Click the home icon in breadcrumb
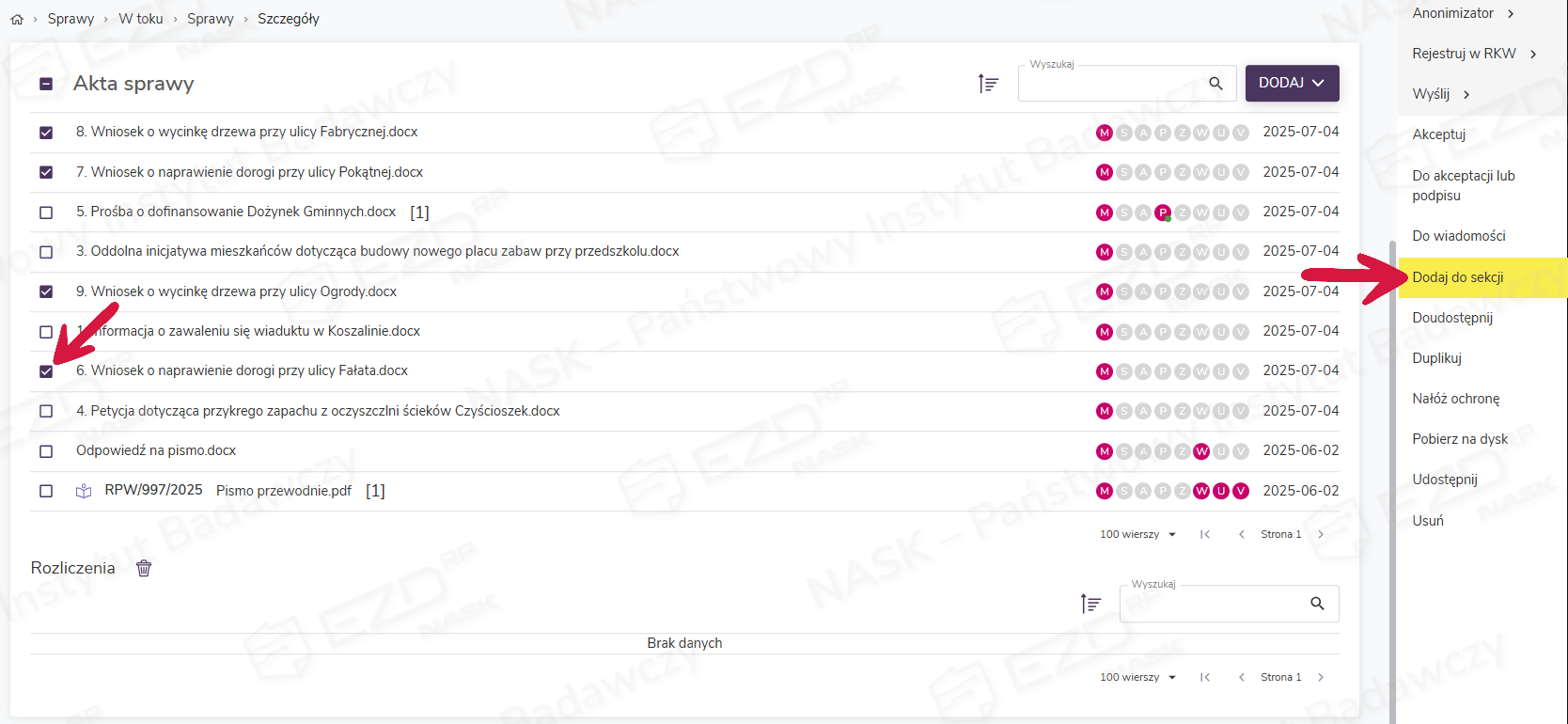 pos(17,19)
